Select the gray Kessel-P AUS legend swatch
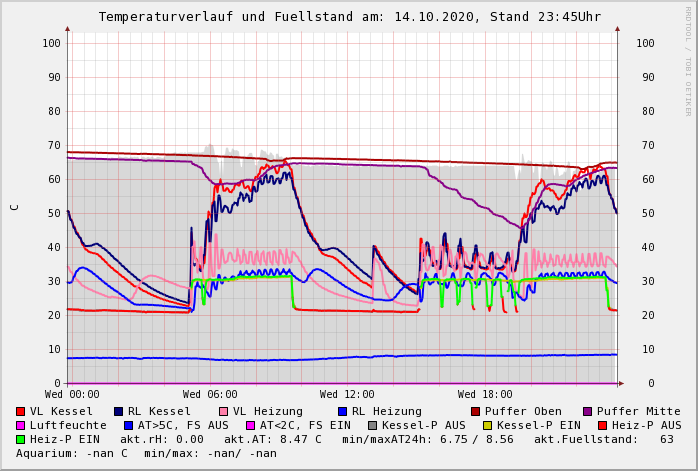 pos(372,425)
